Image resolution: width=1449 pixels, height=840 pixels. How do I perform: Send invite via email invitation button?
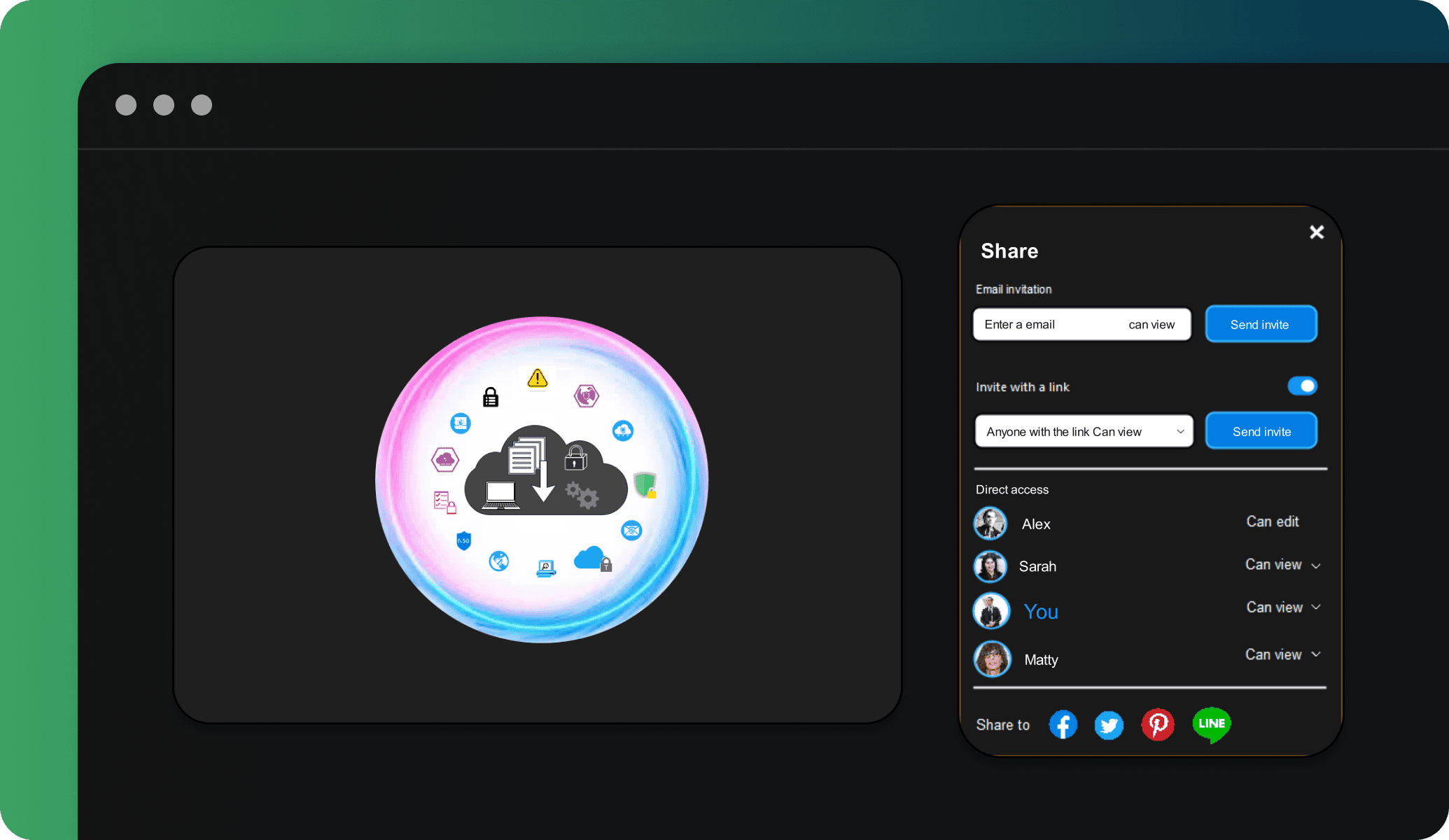(x=1260, y=324)
